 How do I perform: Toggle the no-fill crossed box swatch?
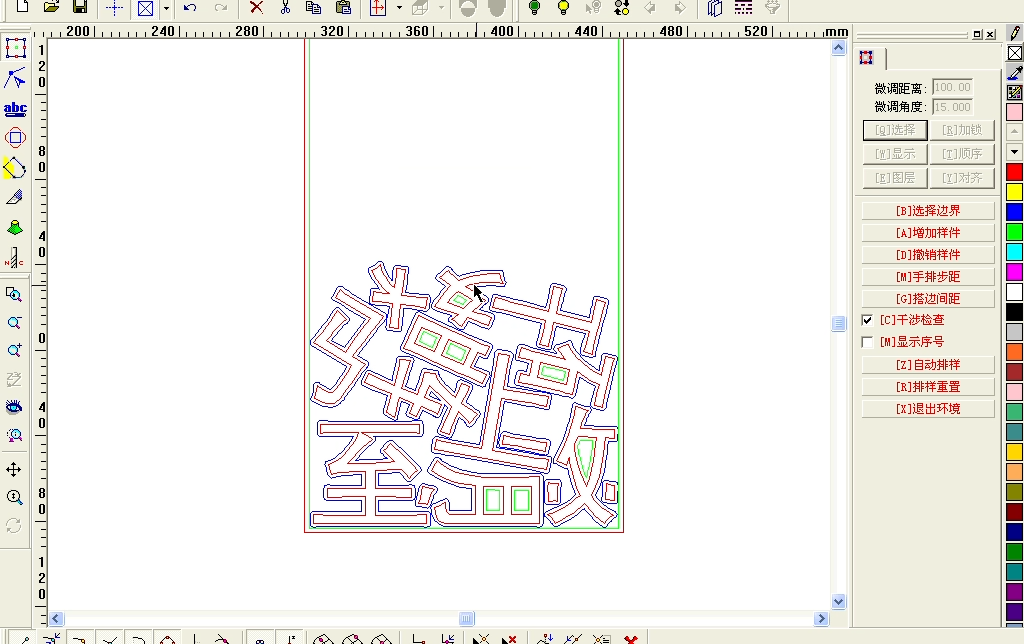point(1015,53)
